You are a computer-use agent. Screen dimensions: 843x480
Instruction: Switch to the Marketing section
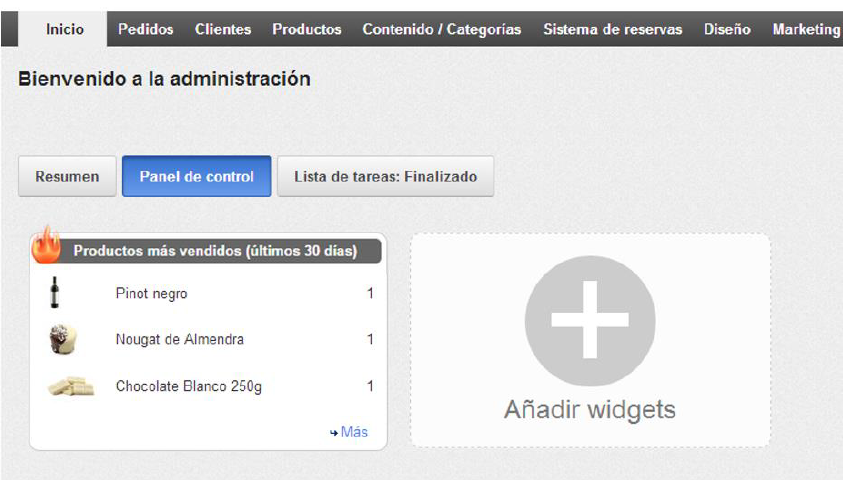[805, 30]
